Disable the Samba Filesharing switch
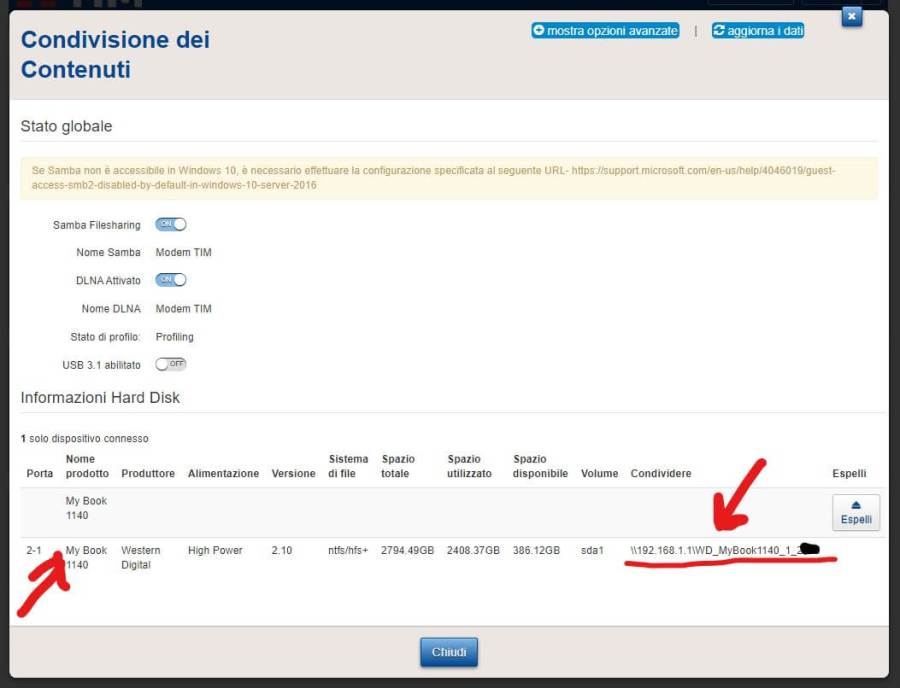This screenshot has height=688, width=900. click(171, 225)
